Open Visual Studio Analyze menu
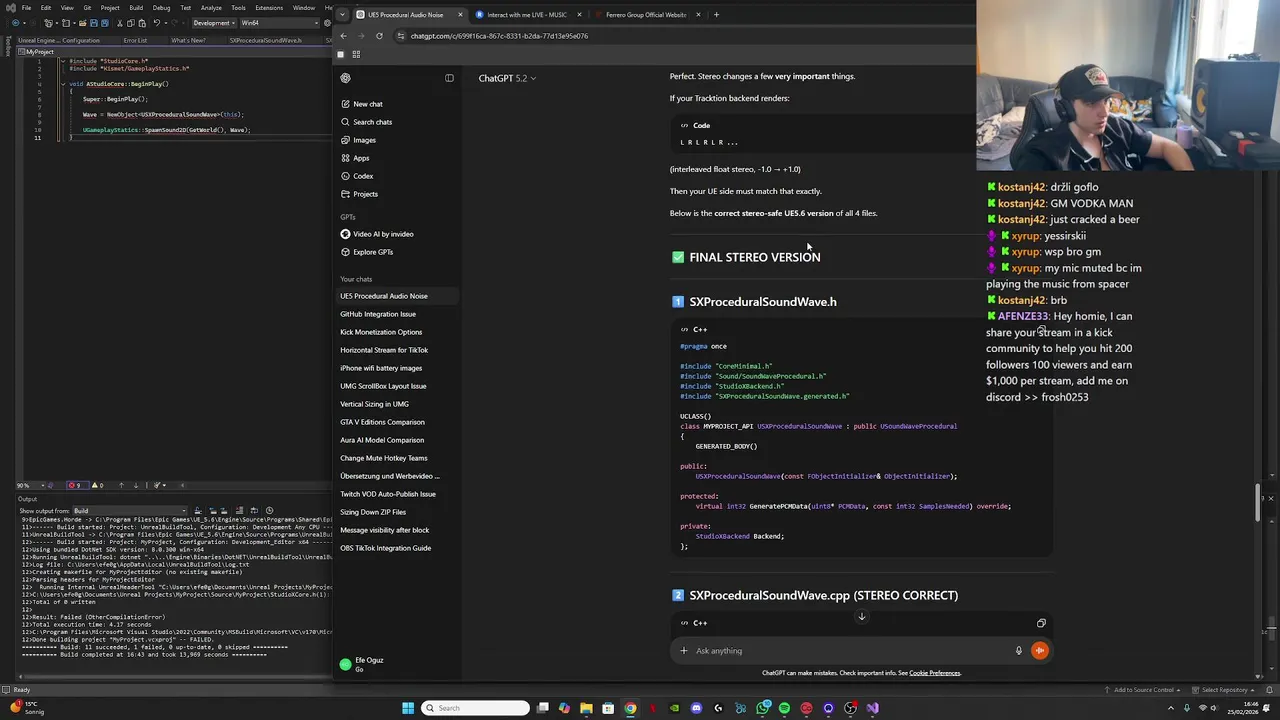This screenshot has height=720, width=1280. tap(211, 7)
